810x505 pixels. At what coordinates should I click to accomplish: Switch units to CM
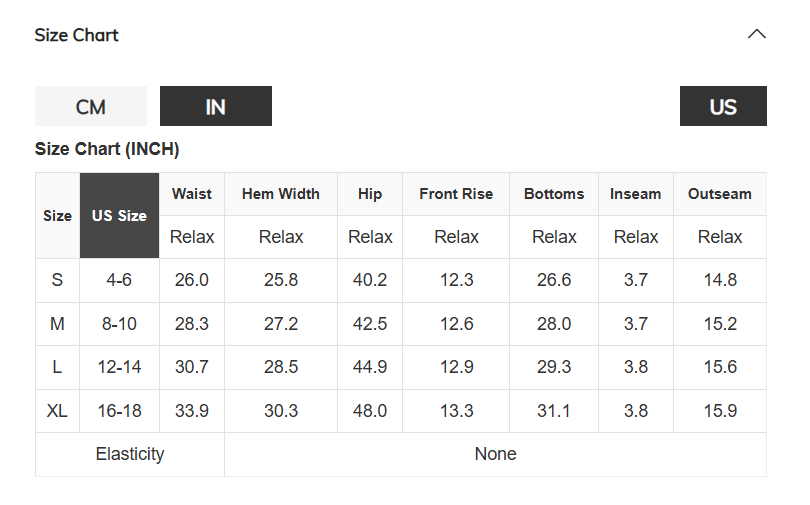click(91, 106)
